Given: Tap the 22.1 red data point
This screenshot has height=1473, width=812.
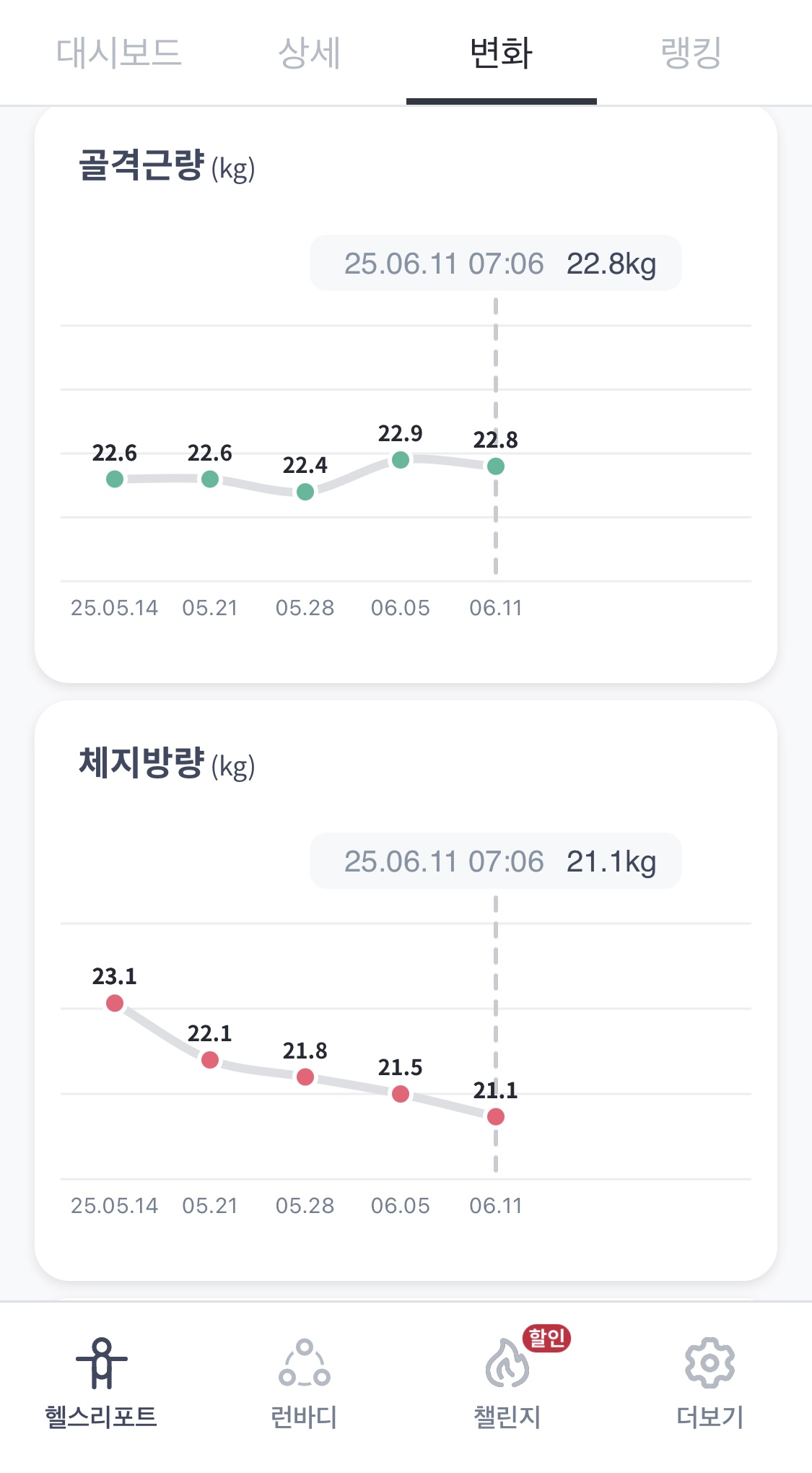Looking at the screenshot, I should [210, 1060].
